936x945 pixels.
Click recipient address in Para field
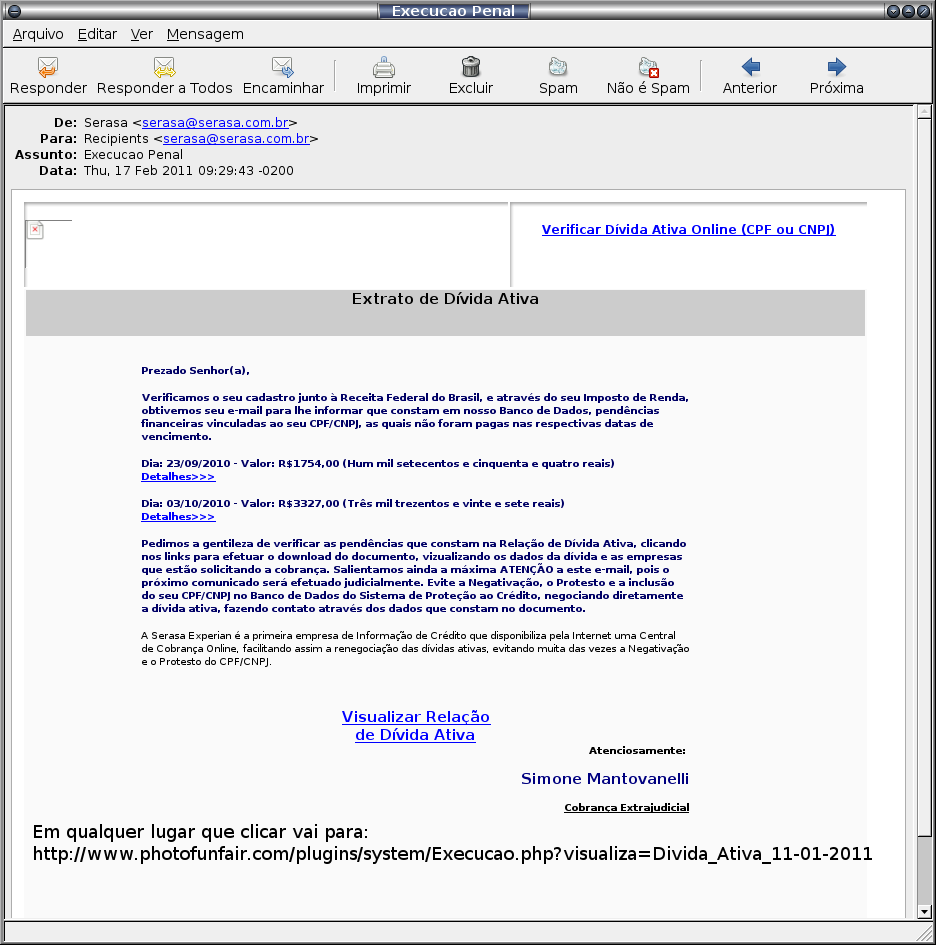click(x=236, y=139)
